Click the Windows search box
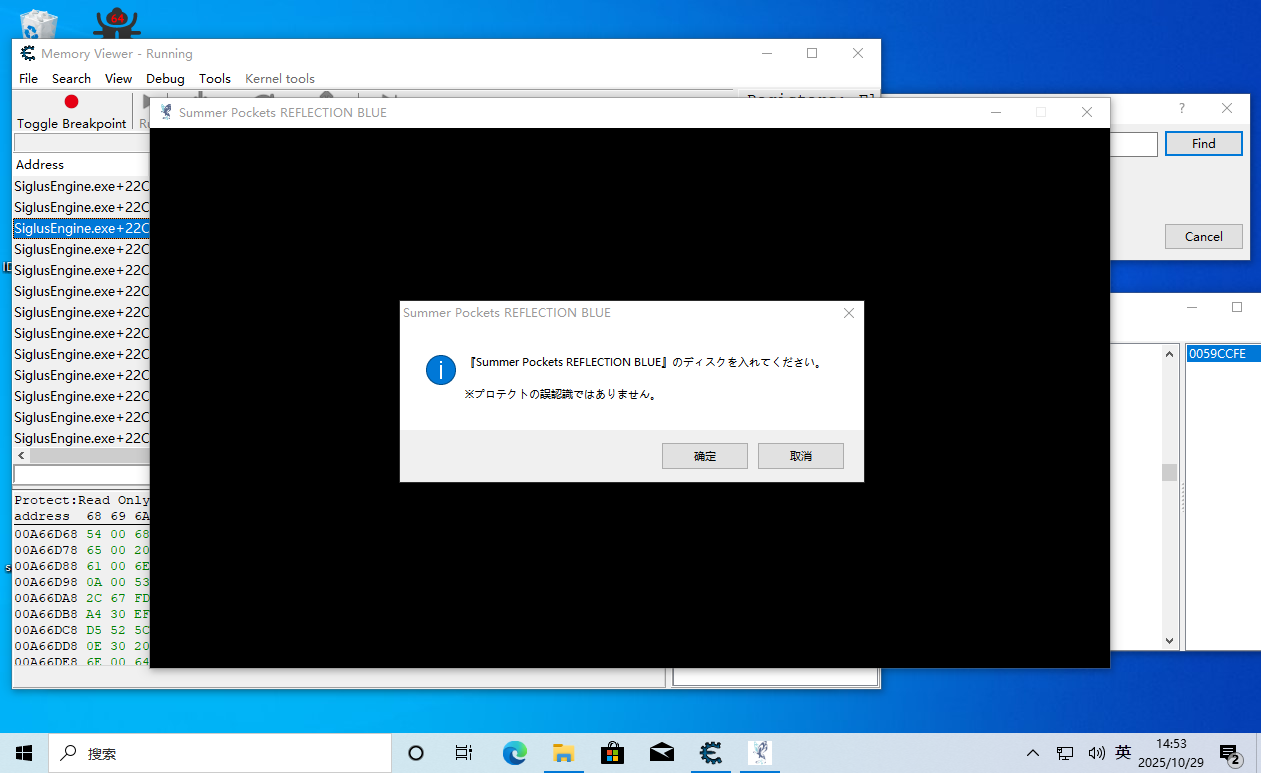The image size is (1261, 773). point(220,753)
